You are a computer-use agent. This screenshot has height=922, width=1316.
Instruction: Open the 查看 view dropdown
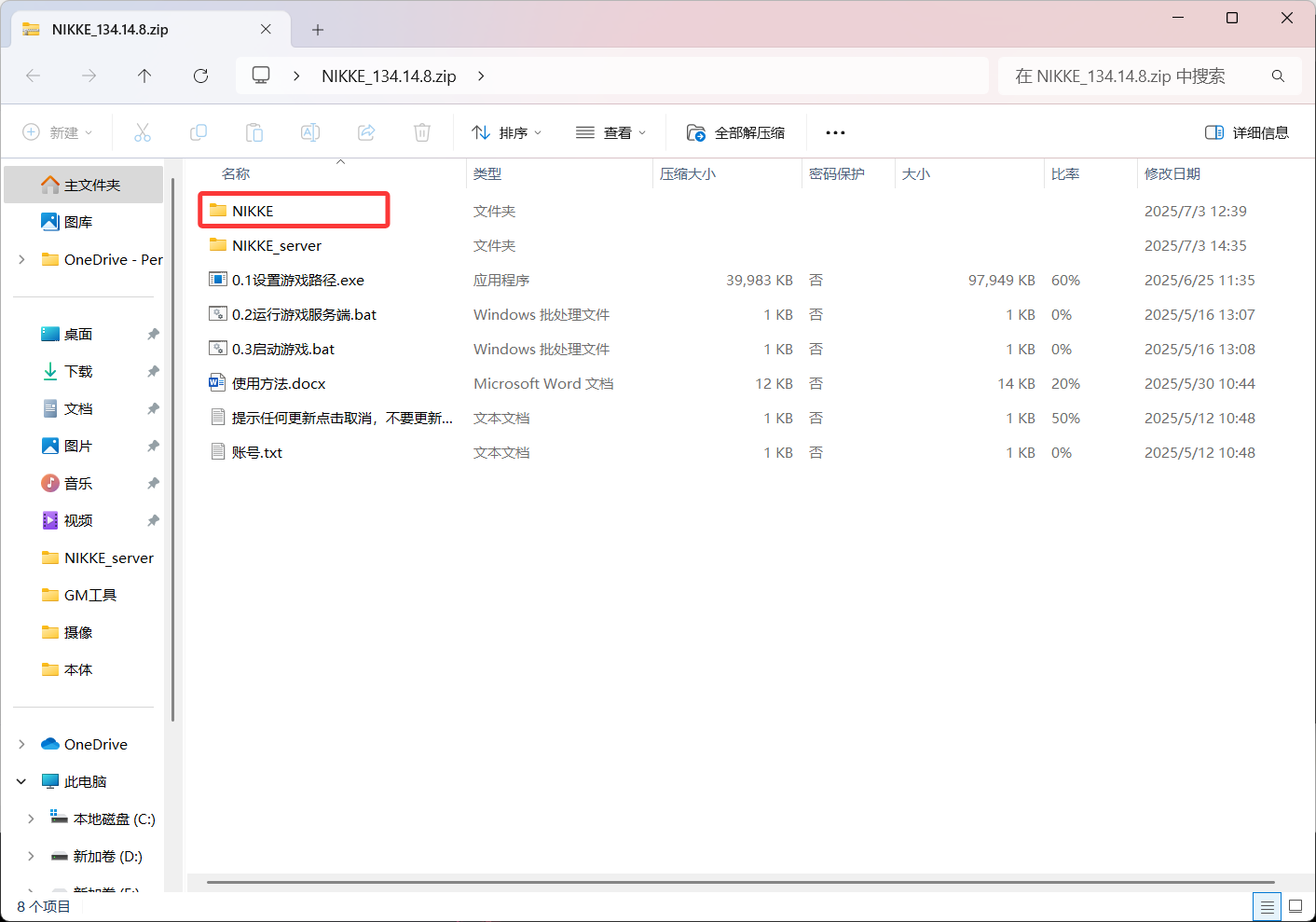[x=611, y=132]
